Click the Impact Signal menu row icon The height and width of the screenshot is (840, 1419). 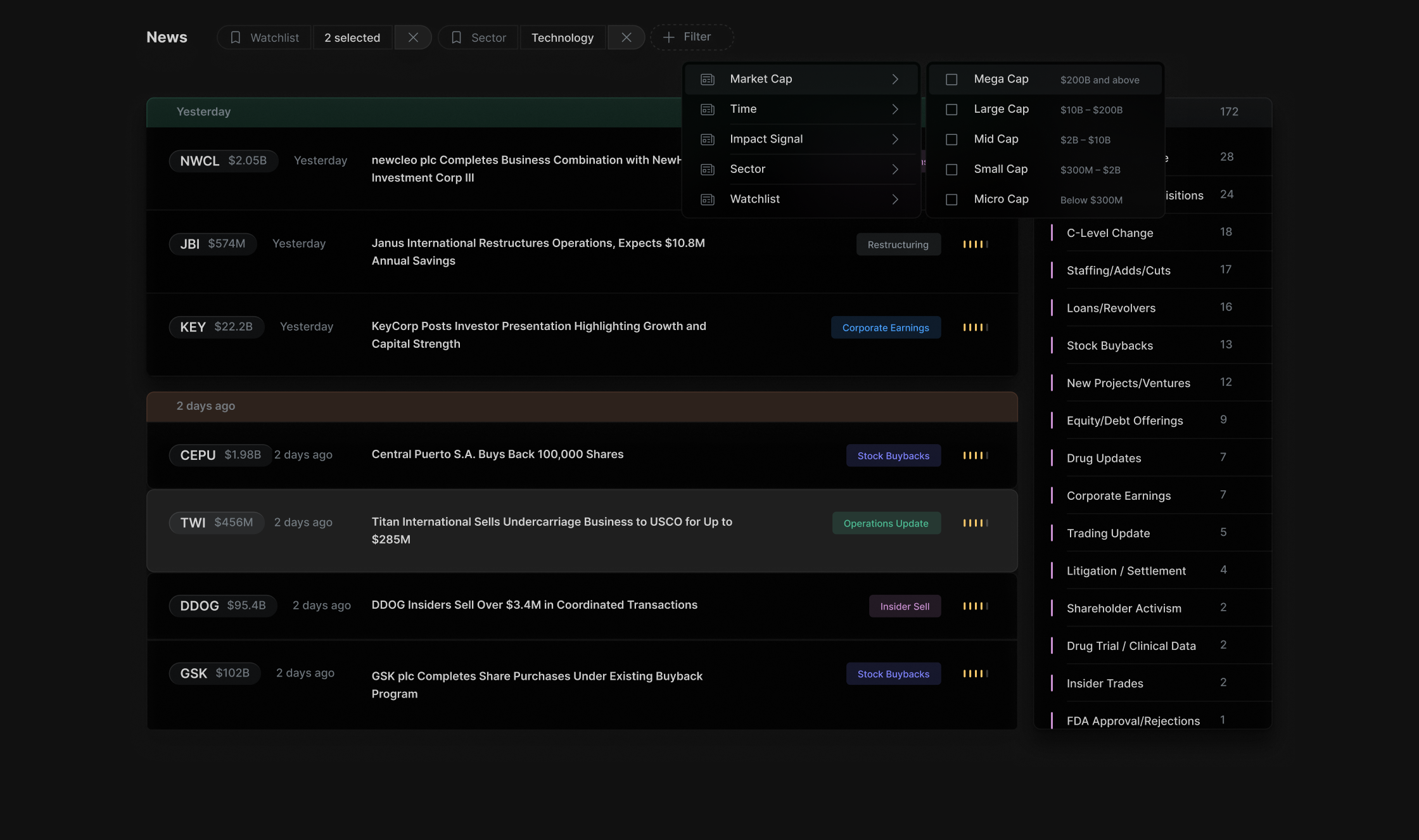[x=708, y=139]
